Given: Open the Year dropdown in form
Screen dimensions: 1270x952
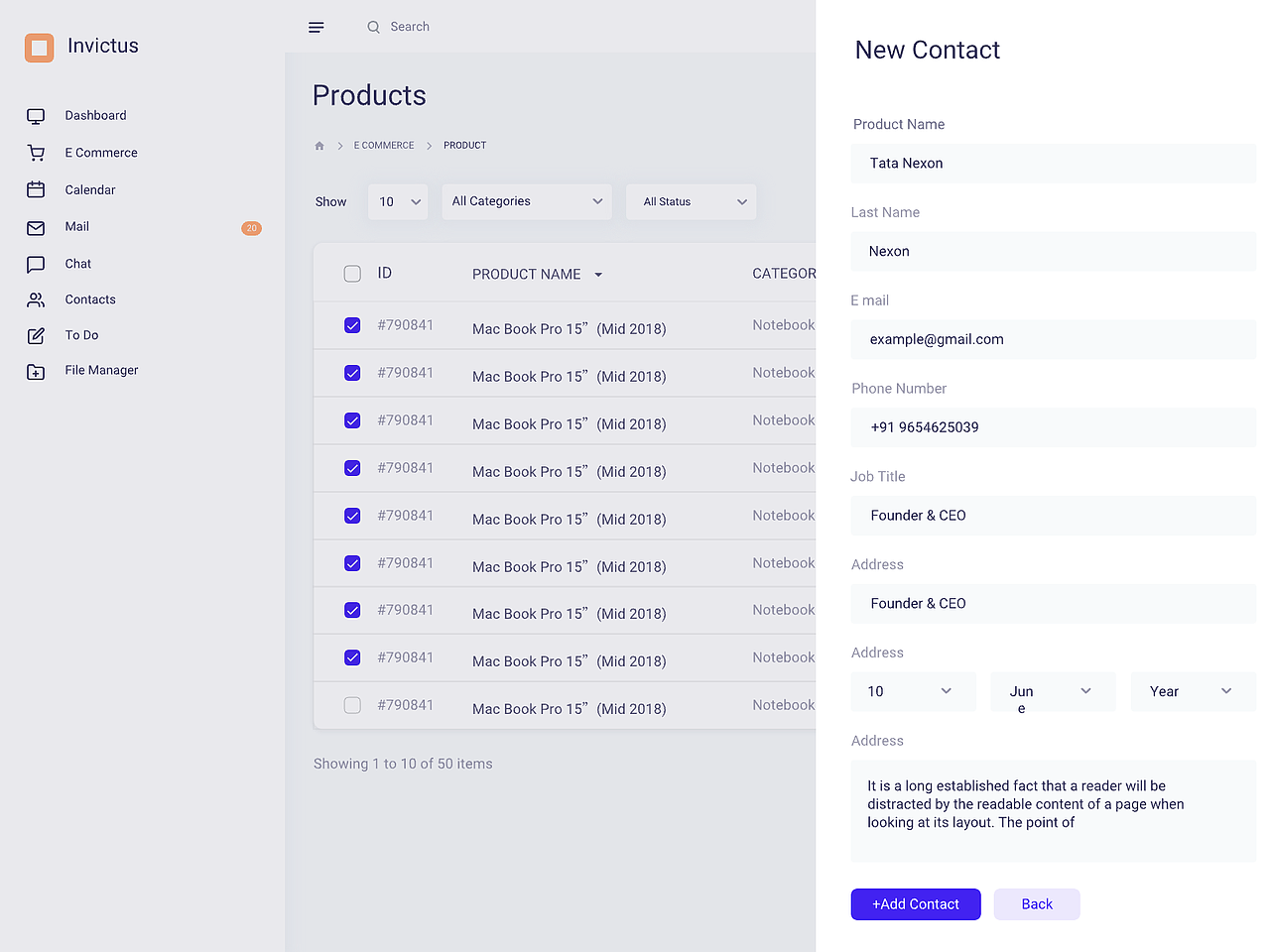Looking at the screenshot, I should [x=1193, y=691].
